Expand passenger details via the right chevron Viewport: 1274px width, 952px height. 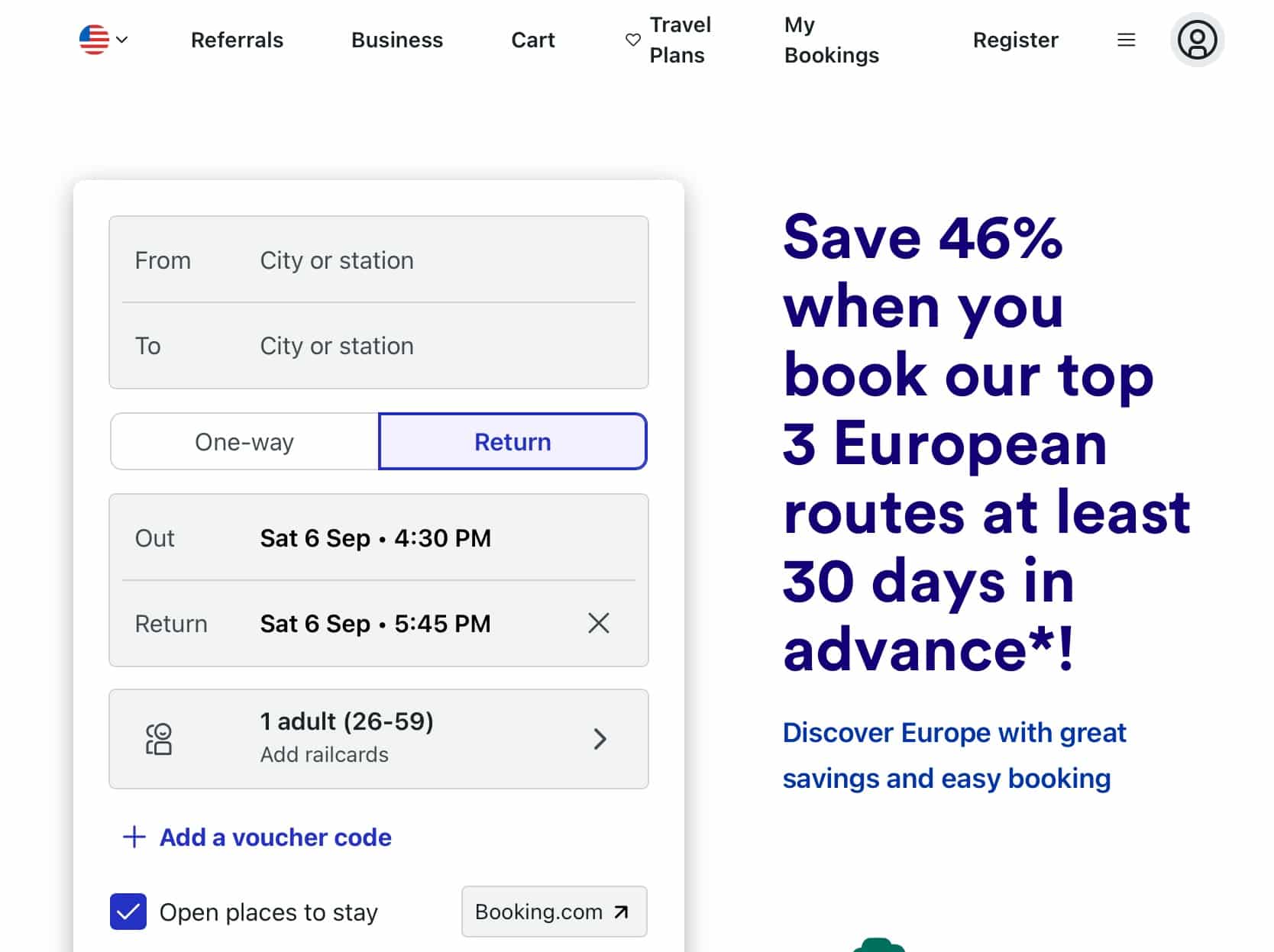click(x=600, y=738)
